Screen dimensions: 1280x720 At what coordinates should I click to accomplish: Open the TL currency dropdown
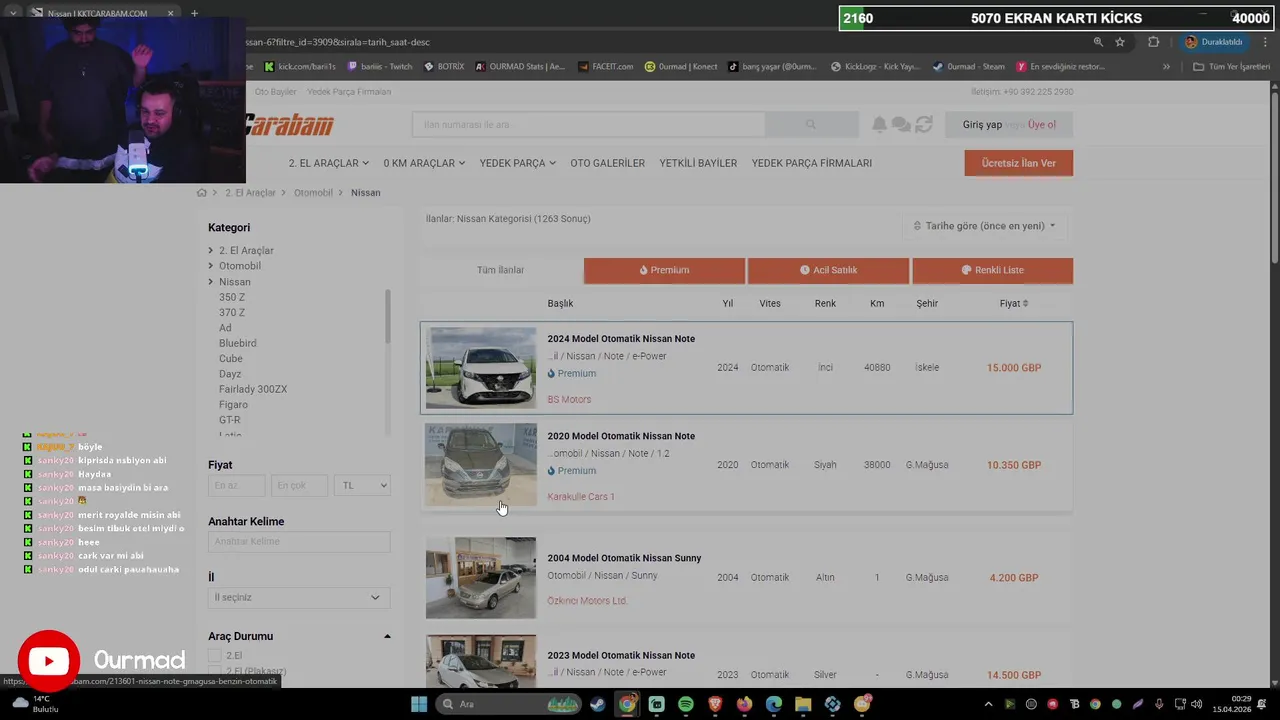[x=362, y=485]
